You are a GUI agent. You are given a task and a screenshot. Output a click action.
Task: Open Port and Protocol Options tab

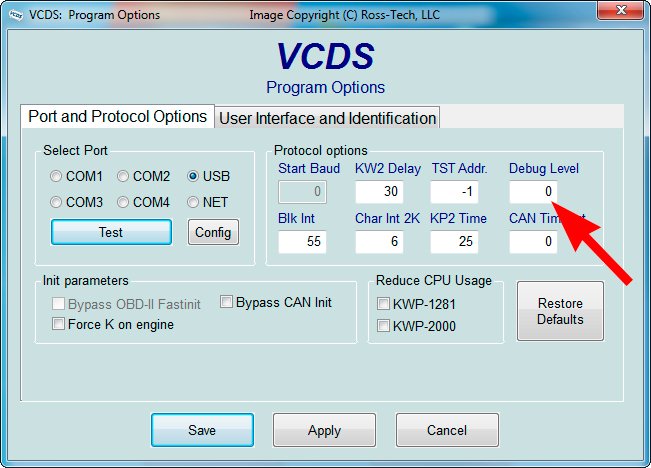117,116
